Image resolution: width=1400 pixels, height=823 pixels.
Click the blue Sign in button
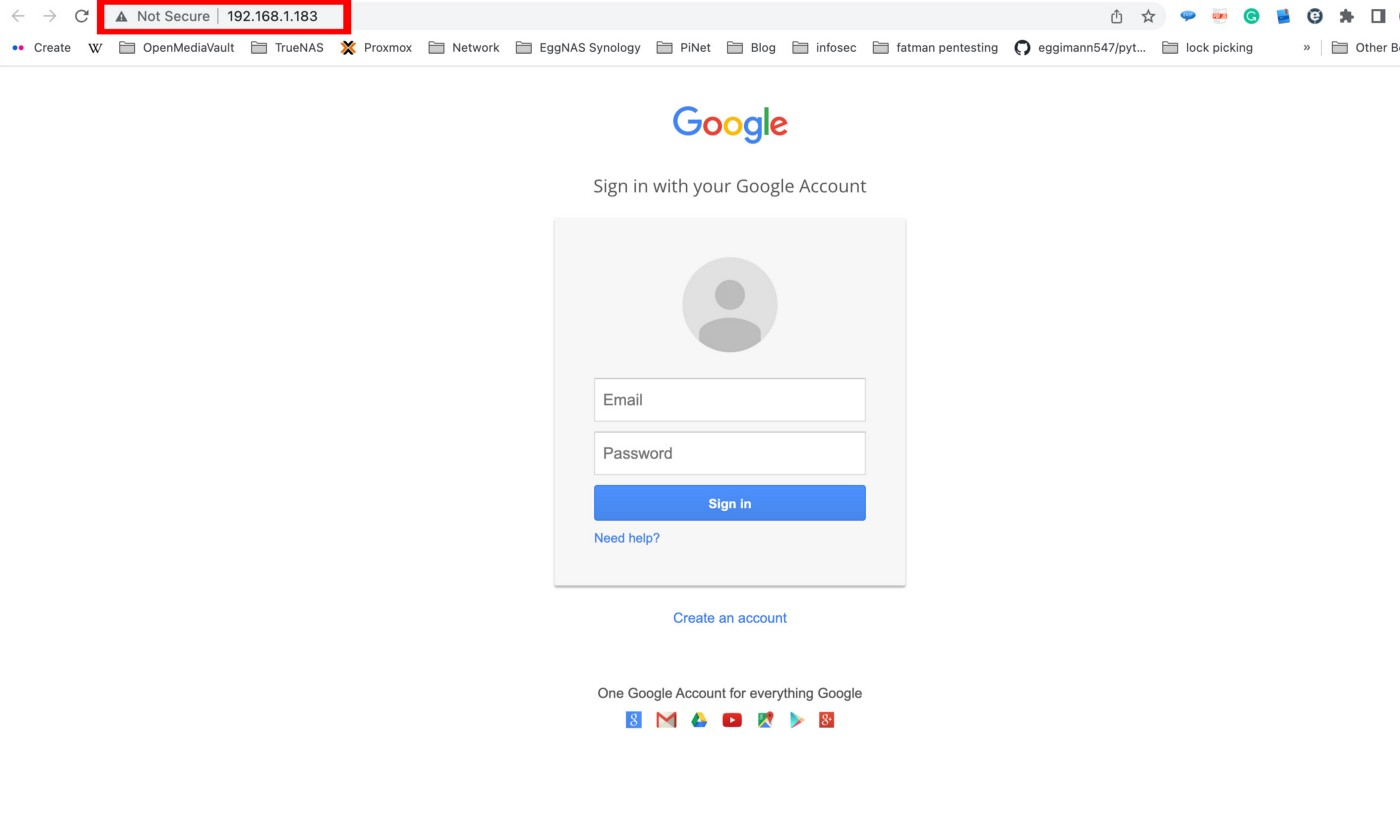coord(730,503)
